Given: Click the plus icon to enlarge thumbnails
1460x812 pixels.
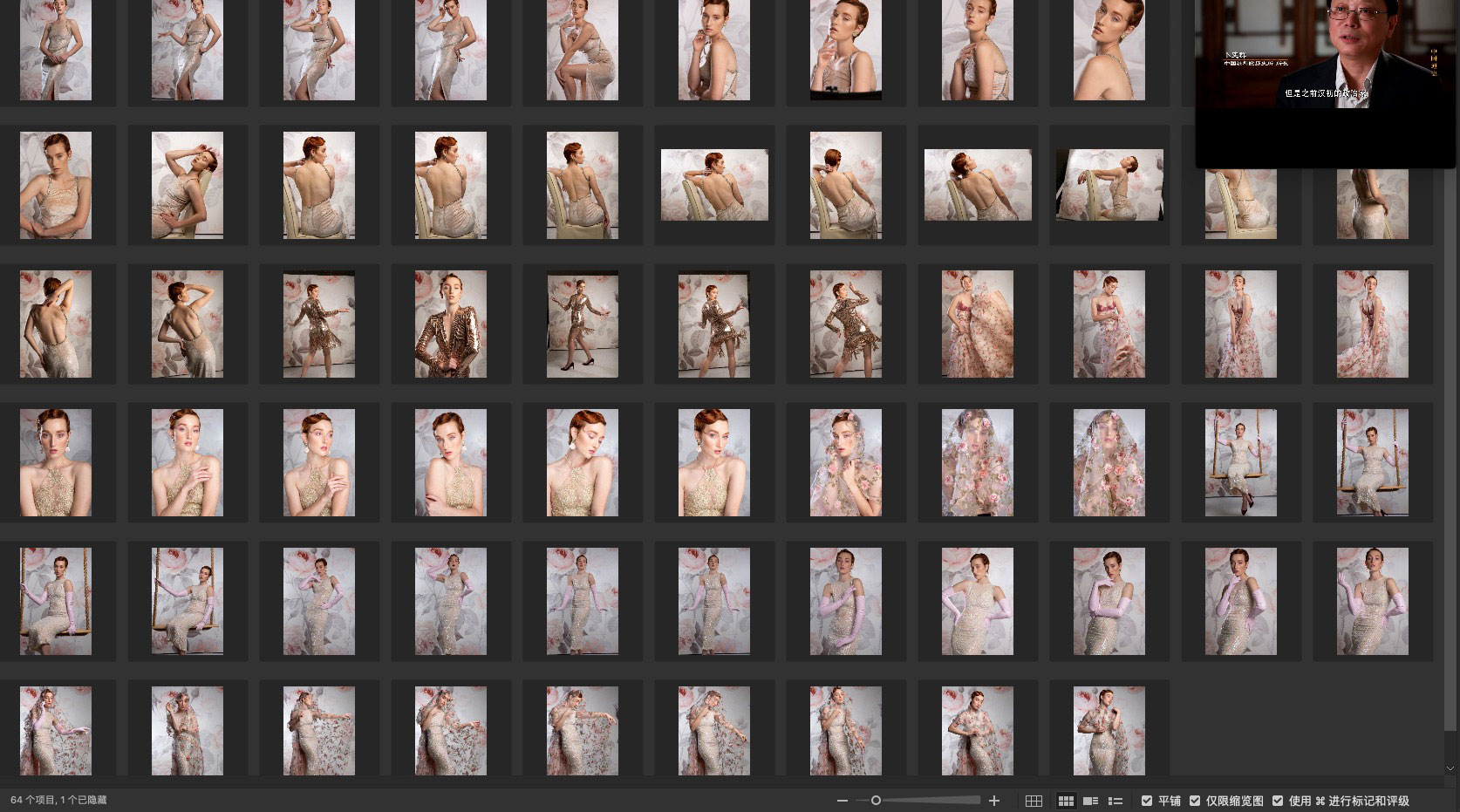Looking at the screenshot, I should pyautogui.click(x=993, y=801).
